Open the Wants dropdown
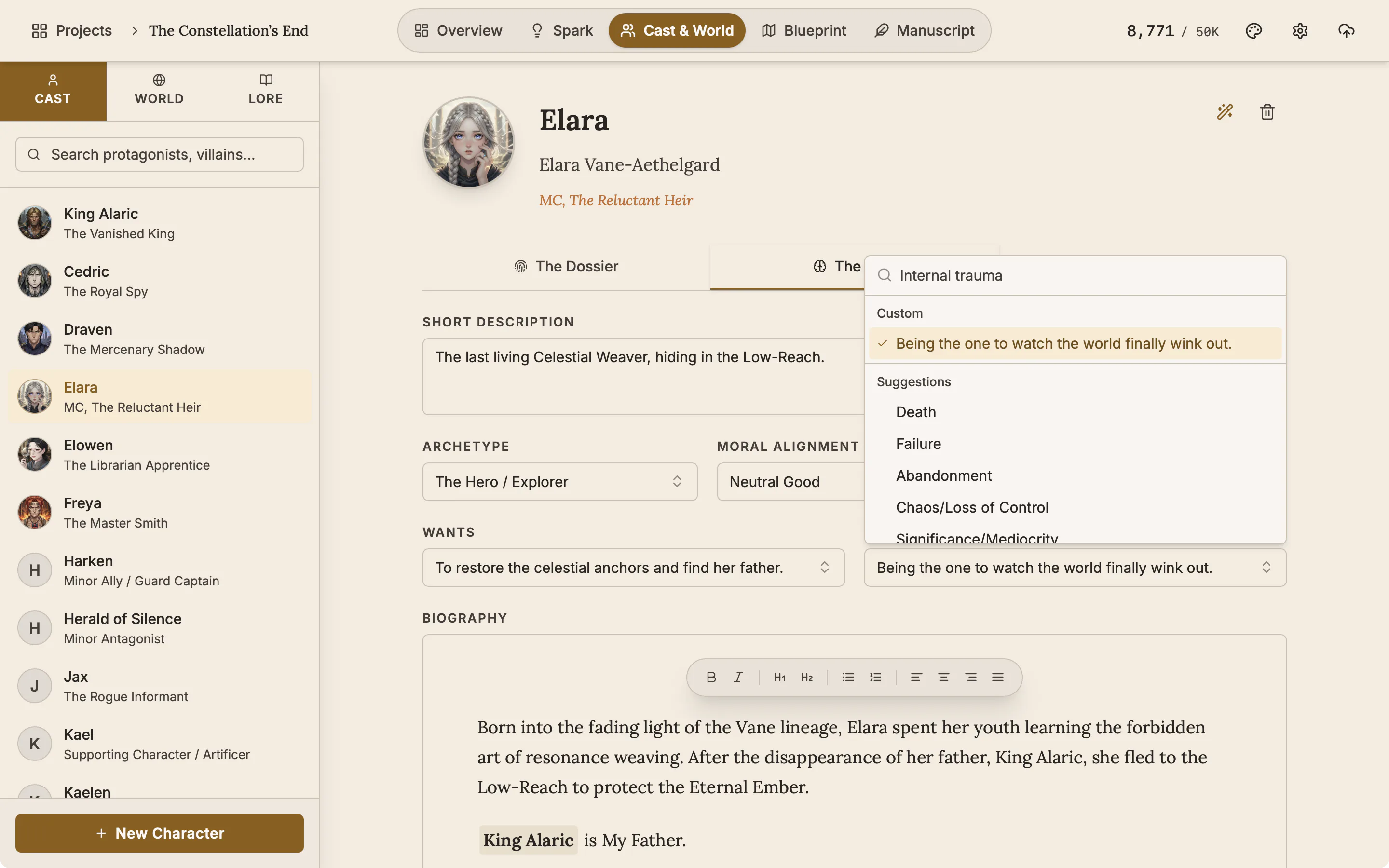 633,567
